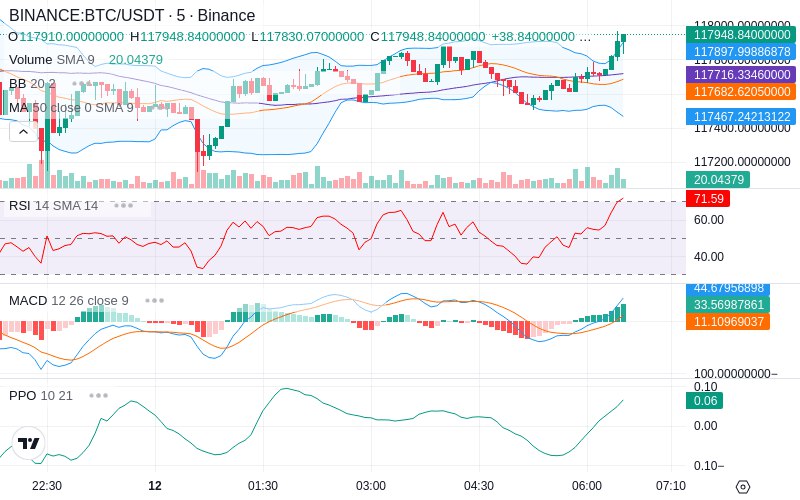Select the MACD 12 26 close 9 legend
The height and width of the screenshot is (500, 800).
[x=69, y=301]
